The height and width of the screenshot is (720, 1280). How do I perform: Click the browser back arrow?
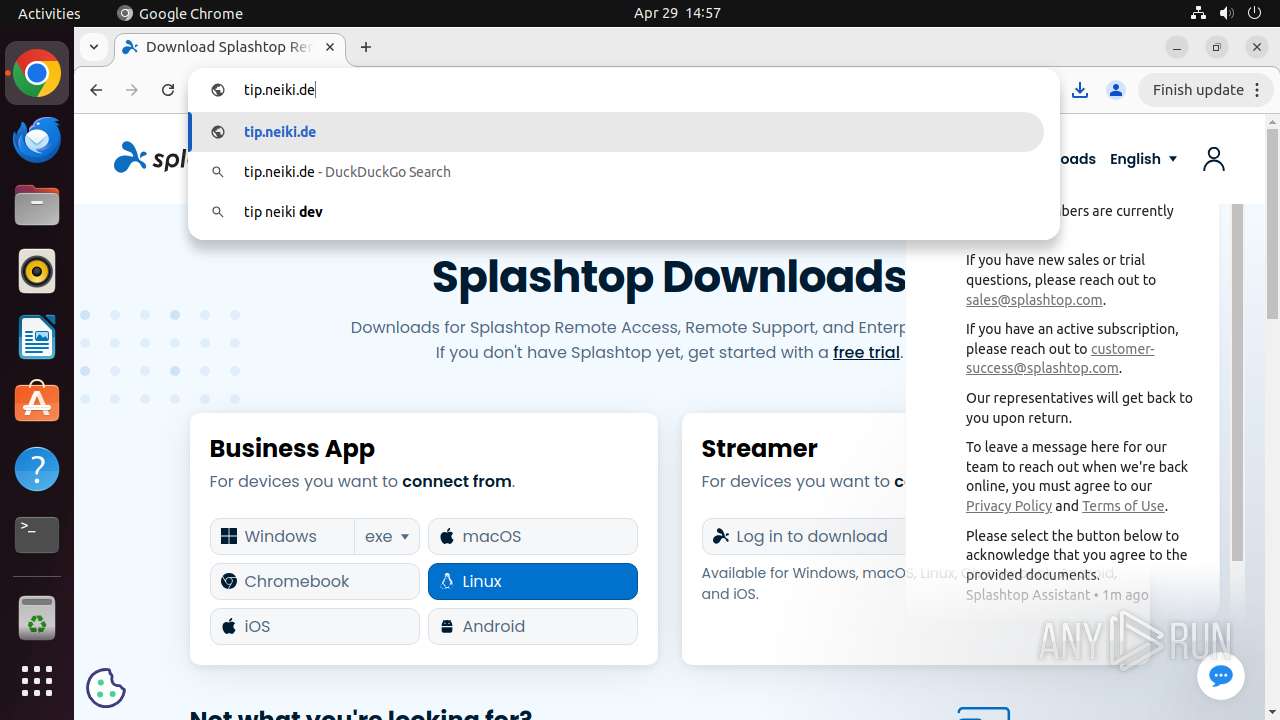[96, 90]
